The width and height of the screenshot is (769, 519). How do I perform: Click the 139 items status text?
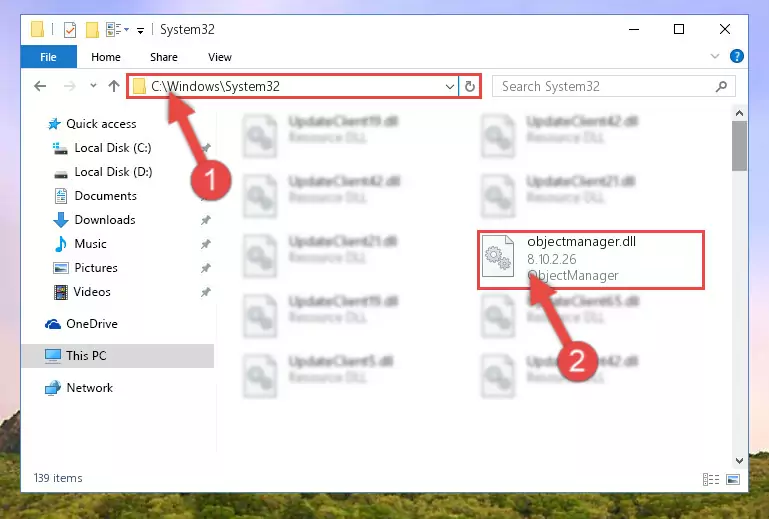[x=58, y=478]
